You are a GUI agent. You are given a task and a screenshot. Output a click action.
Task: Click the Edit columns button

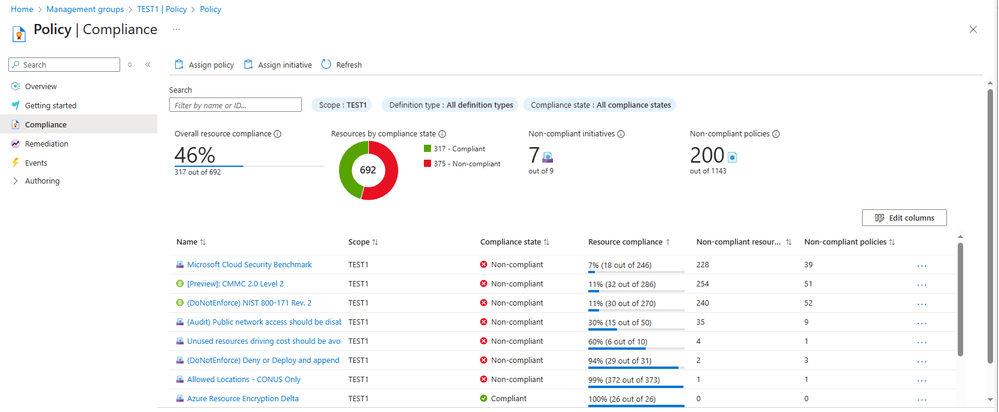tap(904, 218)
